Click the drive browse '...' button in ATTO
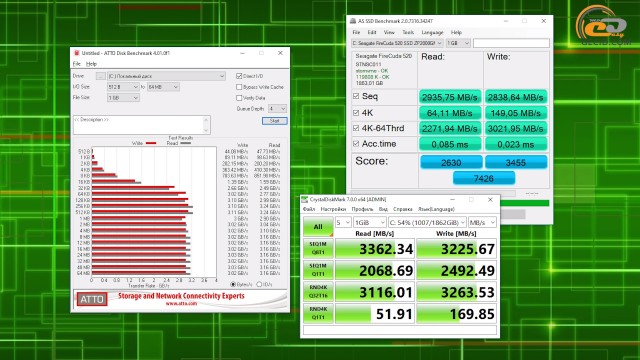 100,76
